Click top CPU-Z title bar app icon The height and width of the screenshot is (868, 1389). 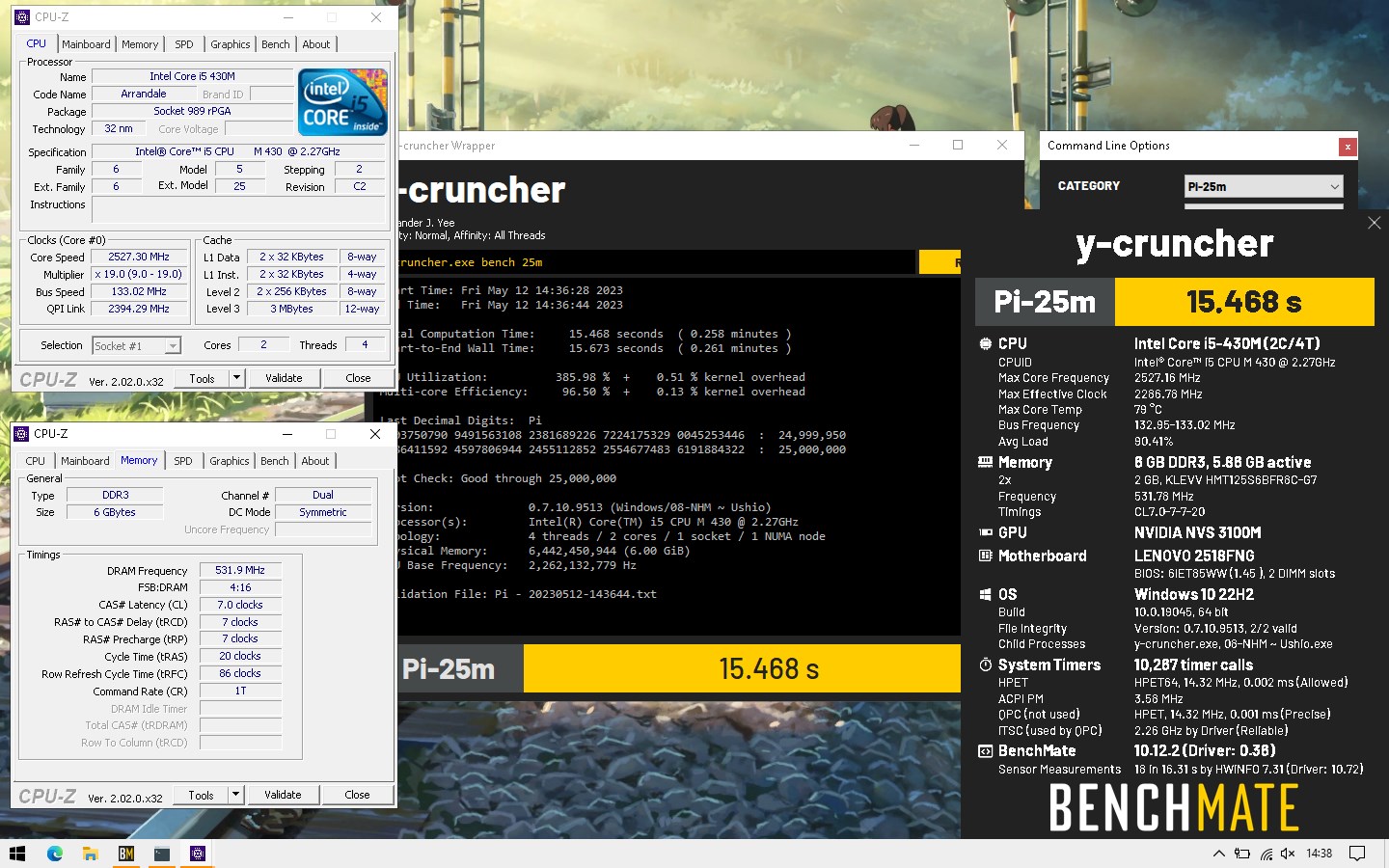[21, 17]
